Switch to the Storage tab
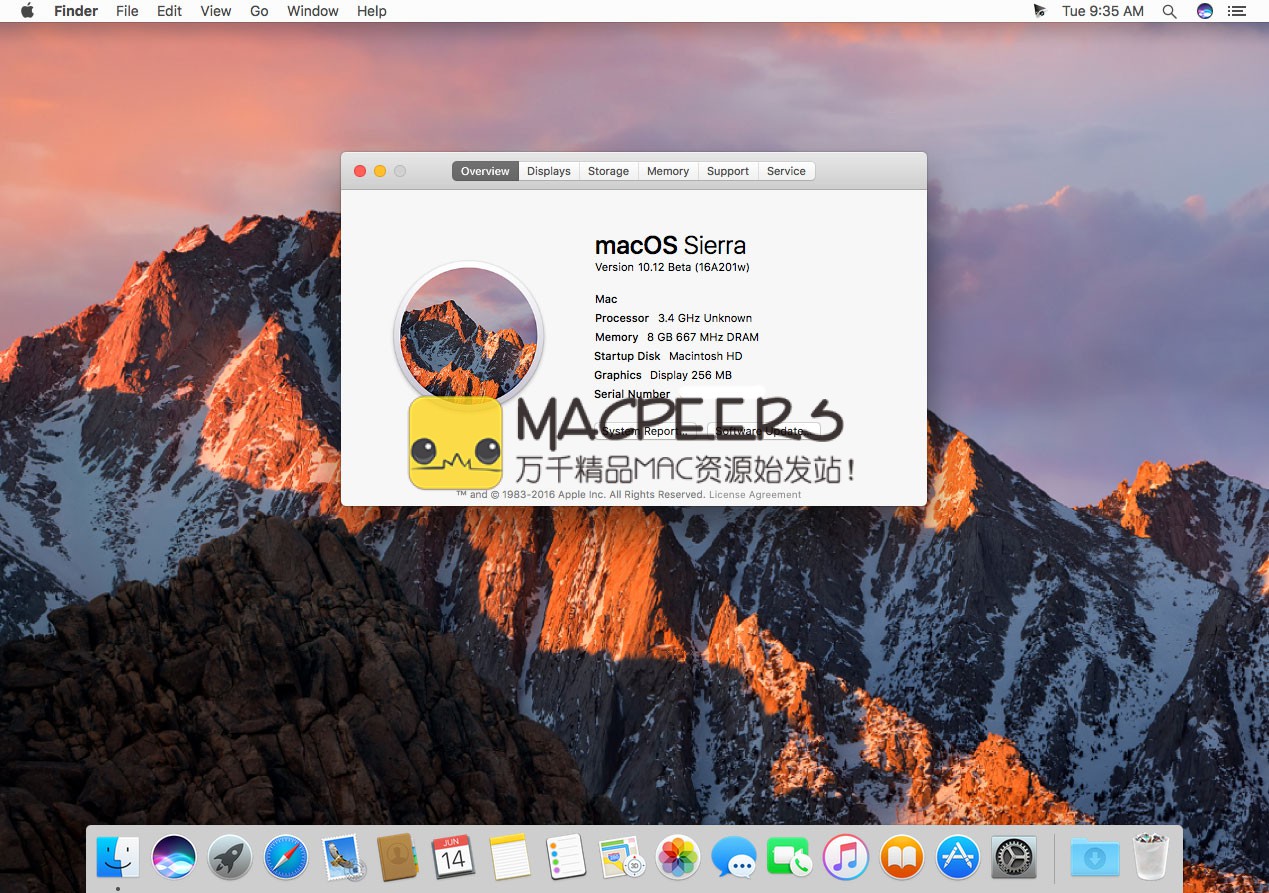Image resolution: width=1269 pixels, height=893 pixels. click(608, 171)
